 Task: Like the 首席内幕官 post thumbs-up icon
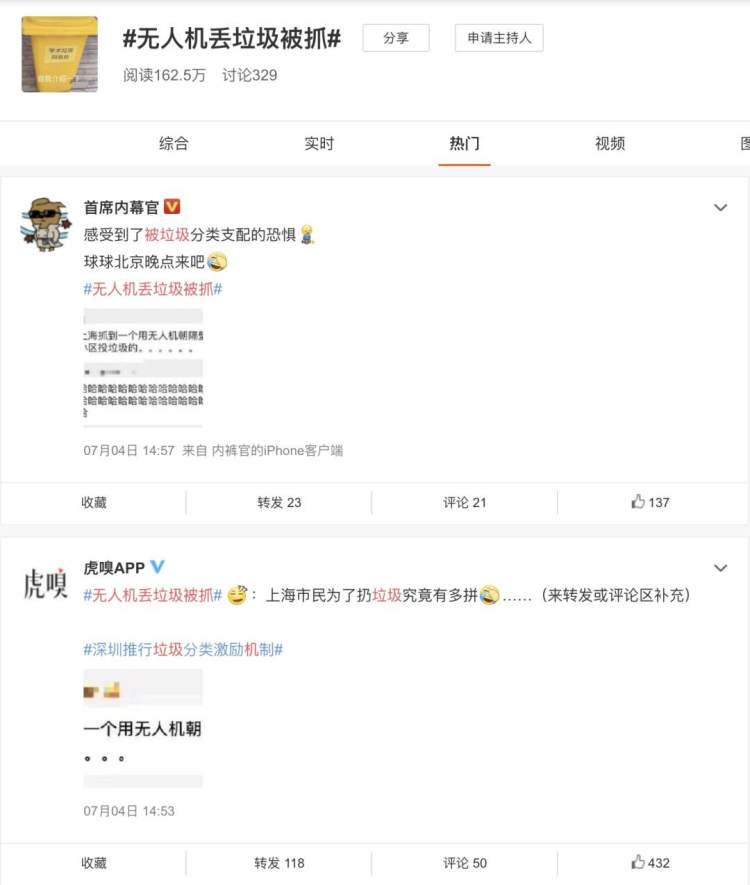click(638, 501)
